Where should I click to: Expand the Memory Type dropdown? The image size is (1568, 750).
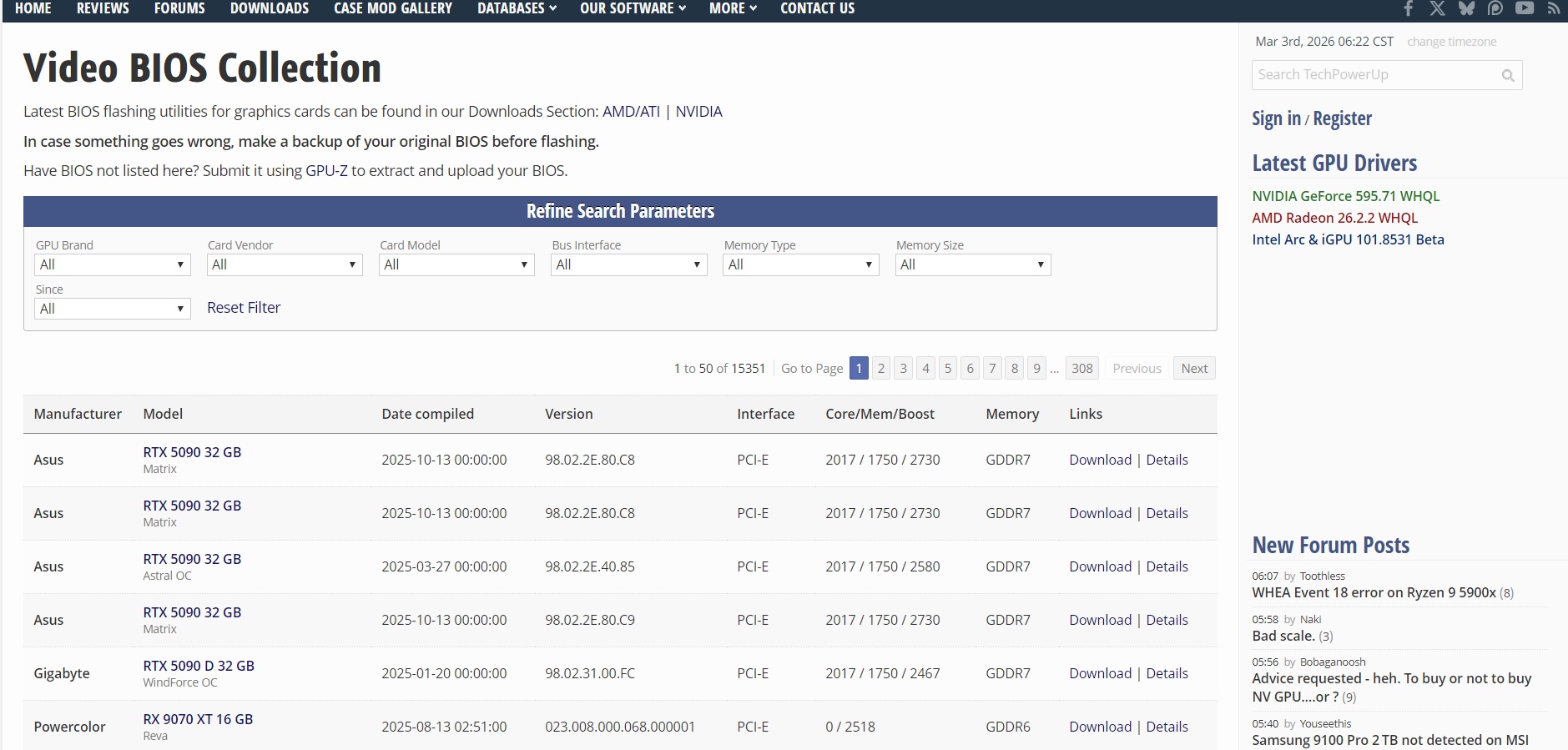pos(800,265)
